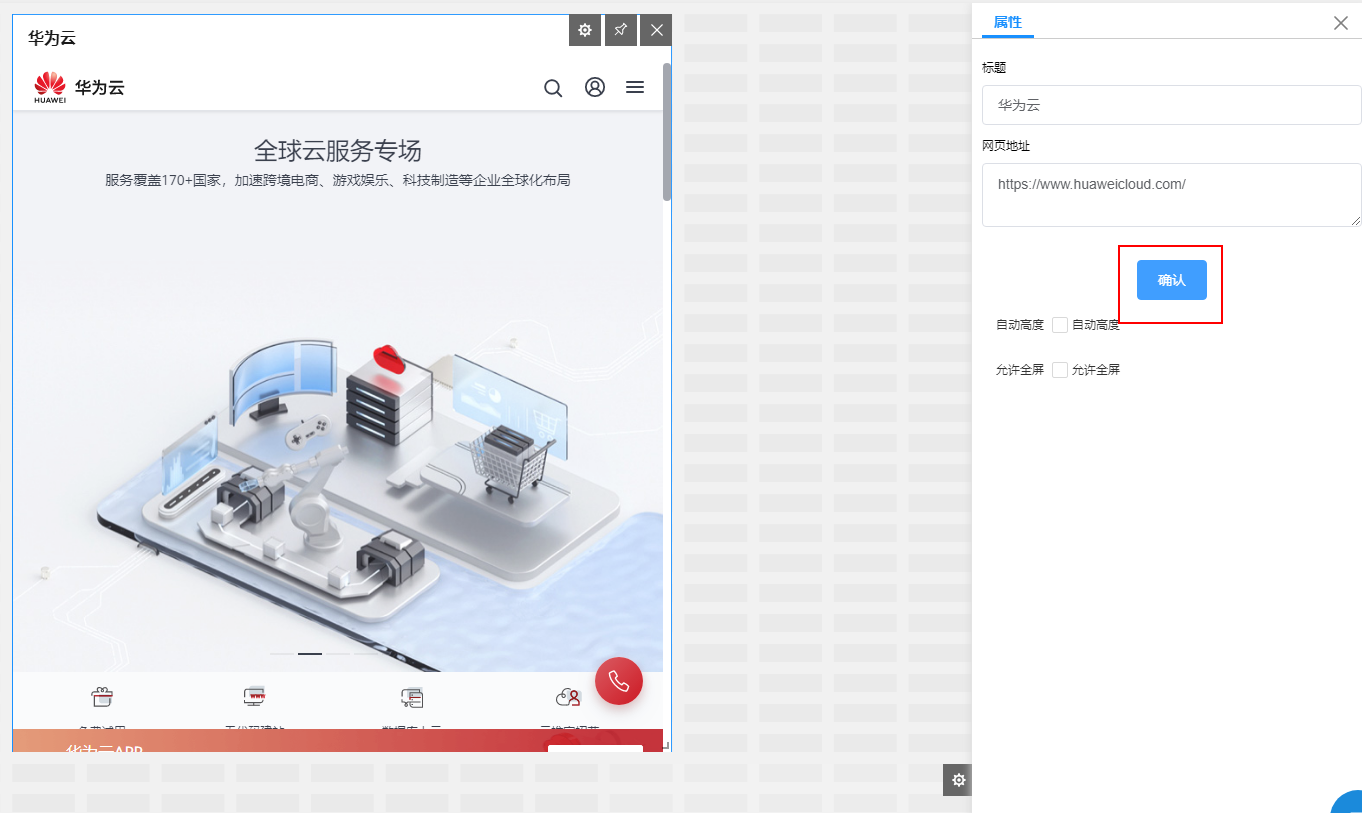Close the 属性 properties panel
Image resolution: width=1362 pixels, height=813 pixels.
1341,23
